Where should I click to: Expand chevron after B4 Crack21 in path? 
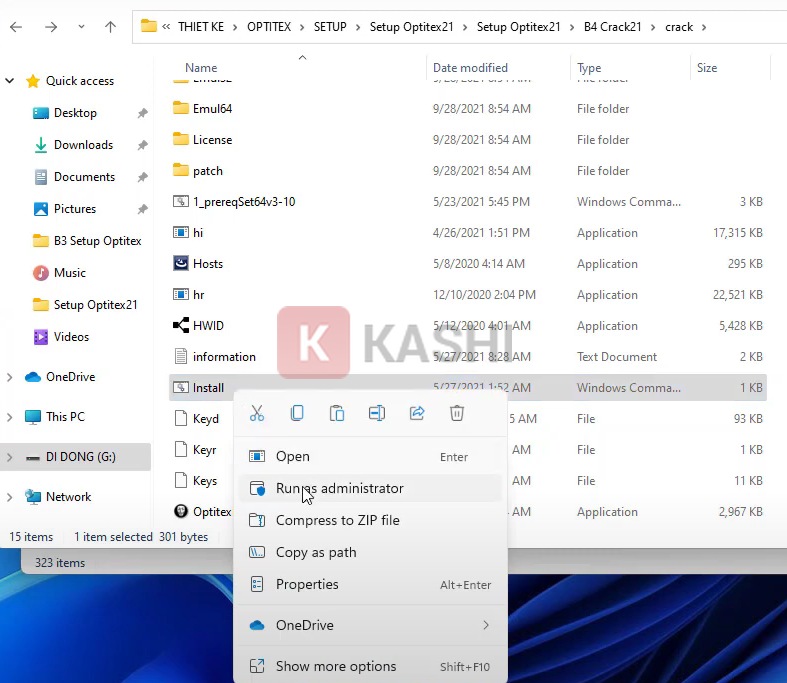point(653,27)
